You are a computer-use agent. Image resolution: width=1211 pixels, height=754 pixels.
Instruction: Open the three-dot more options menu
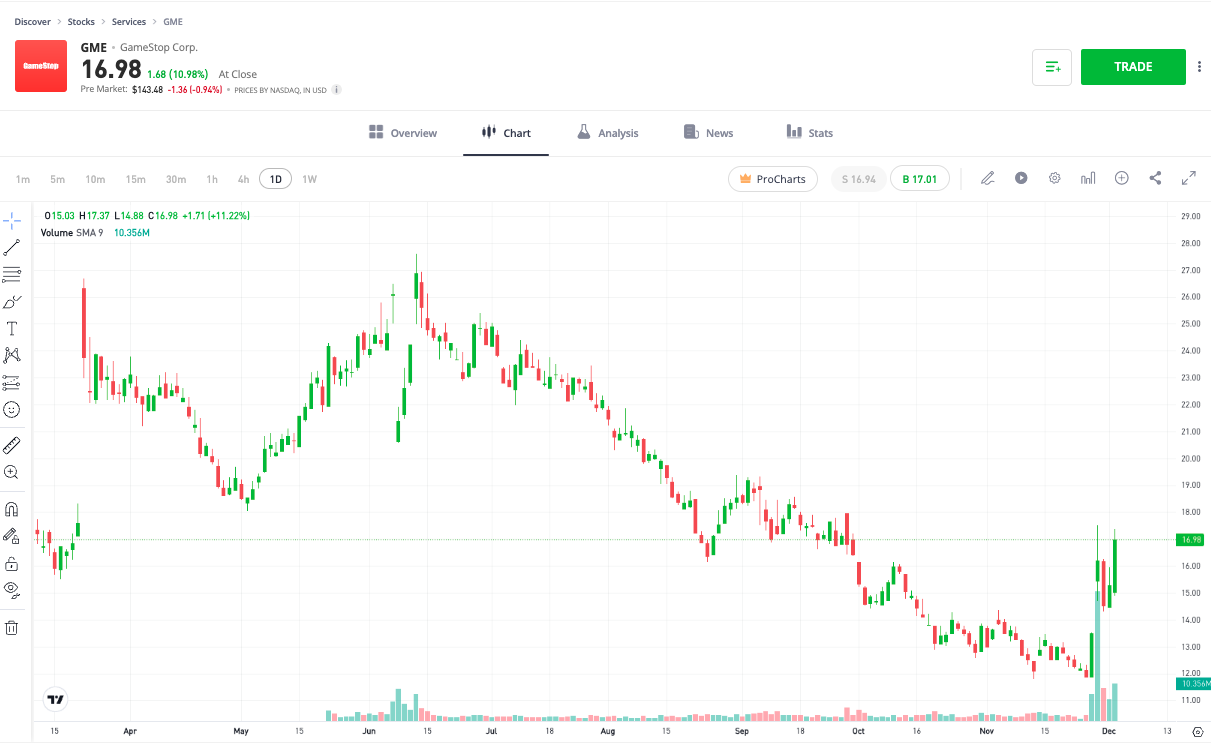1199,67
